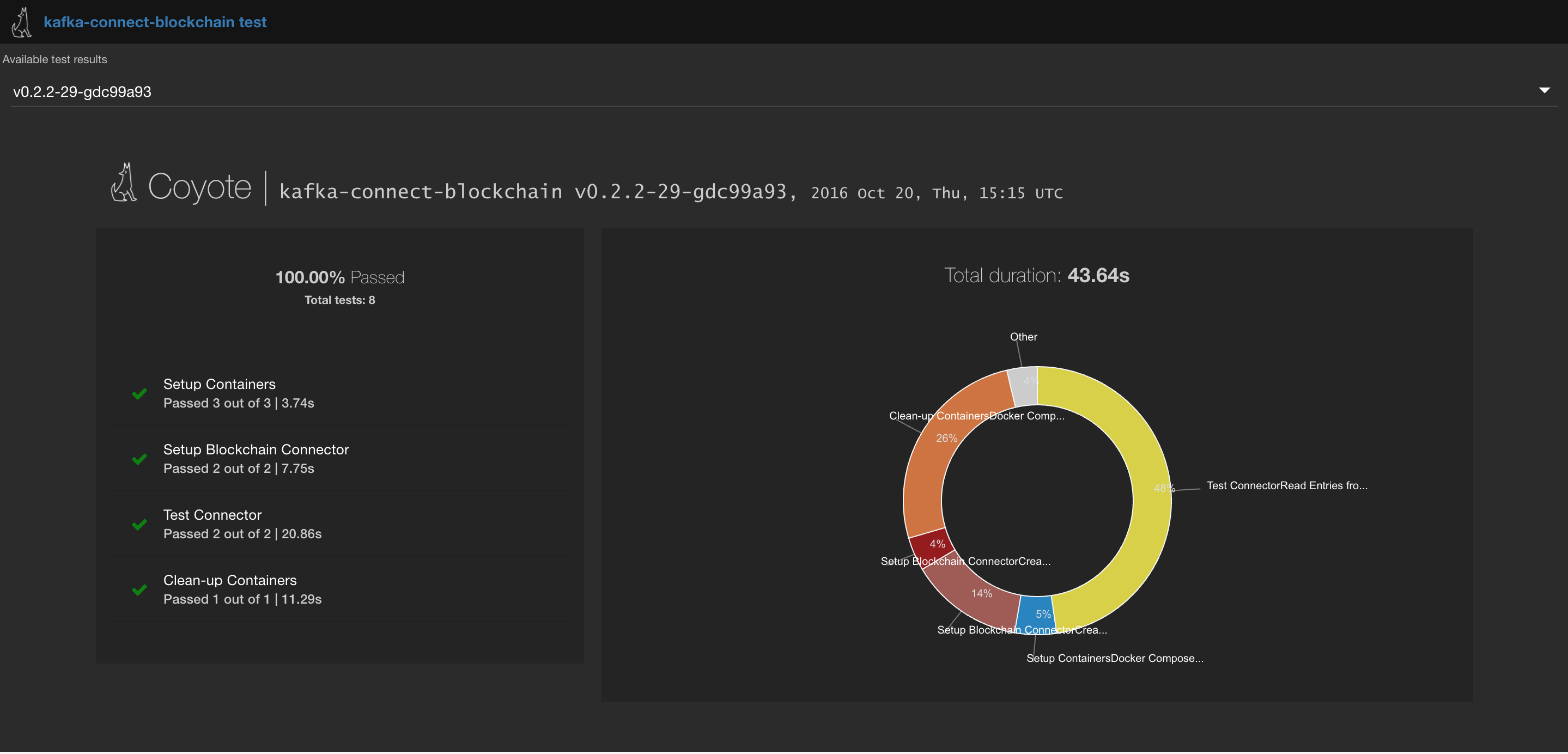Click 'Setup ContainersDocker Compose...' chart label
The height and width of the screenshot is (754, 1568).
1115,658
